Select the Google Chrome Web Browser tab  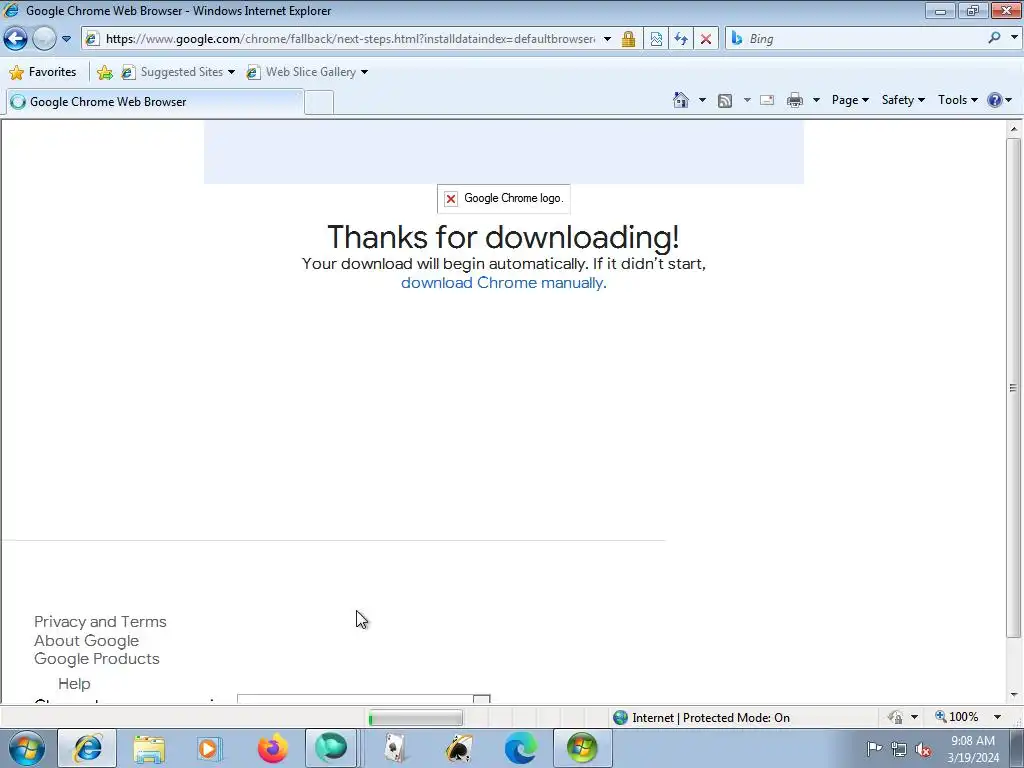(155, 102)
